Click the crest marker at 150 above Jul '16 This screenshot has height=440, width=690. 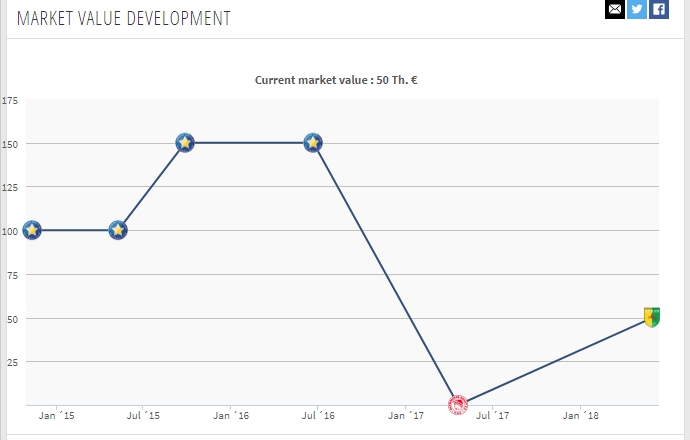click(x=313, y=143)
